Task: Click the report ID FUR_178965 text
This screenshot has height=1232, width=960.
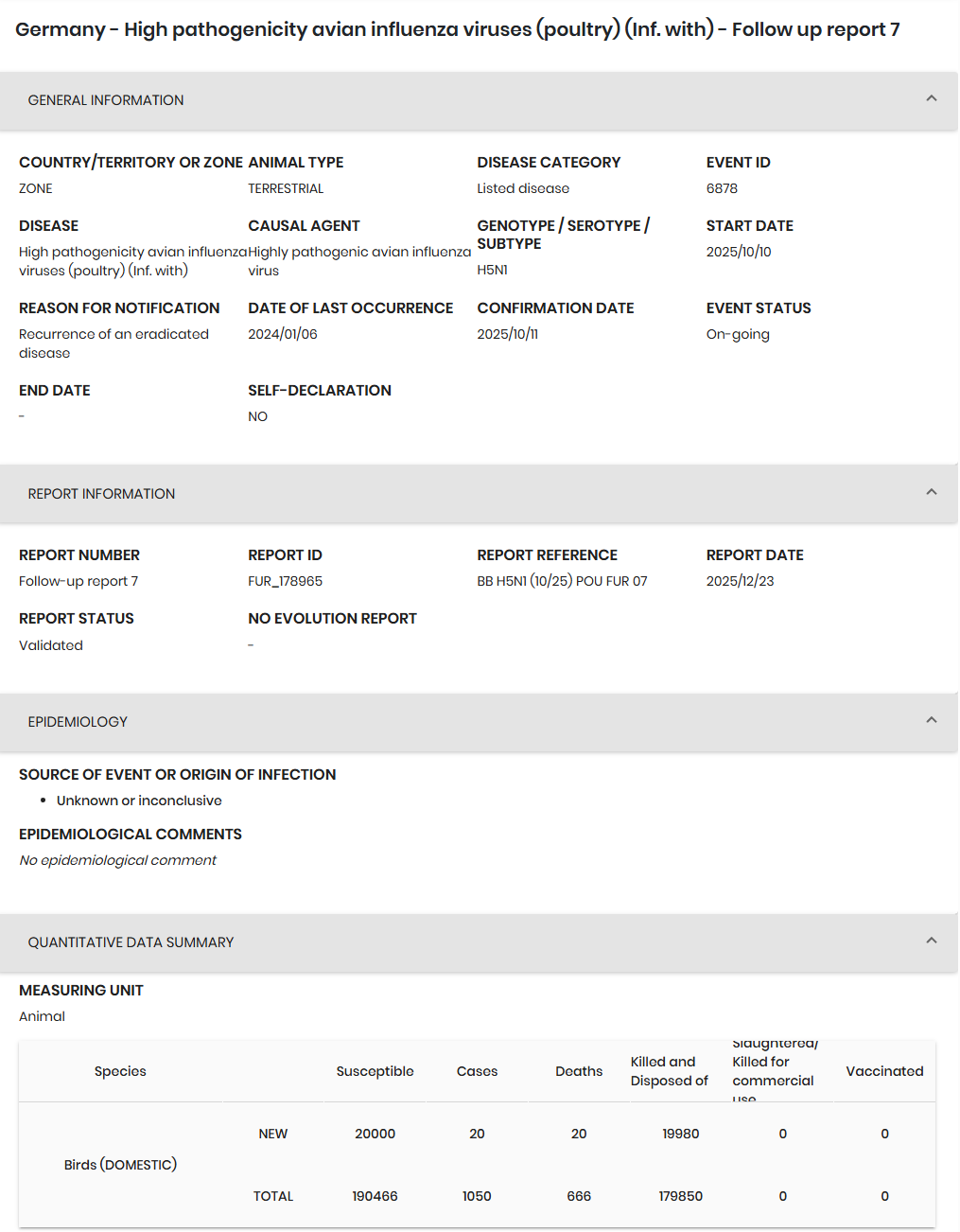Action: [286, 581]
